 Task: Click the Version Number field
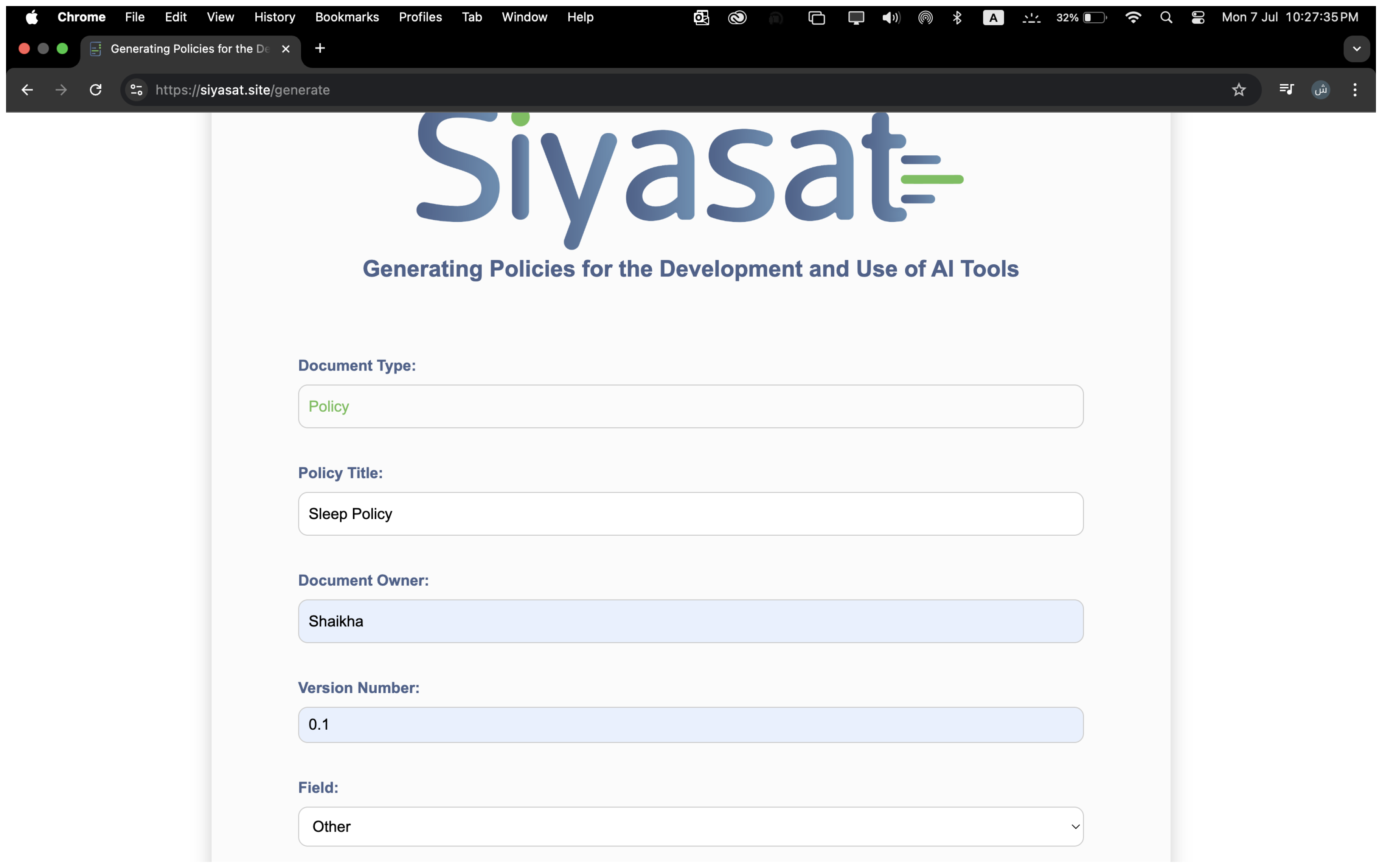[690, 724]
